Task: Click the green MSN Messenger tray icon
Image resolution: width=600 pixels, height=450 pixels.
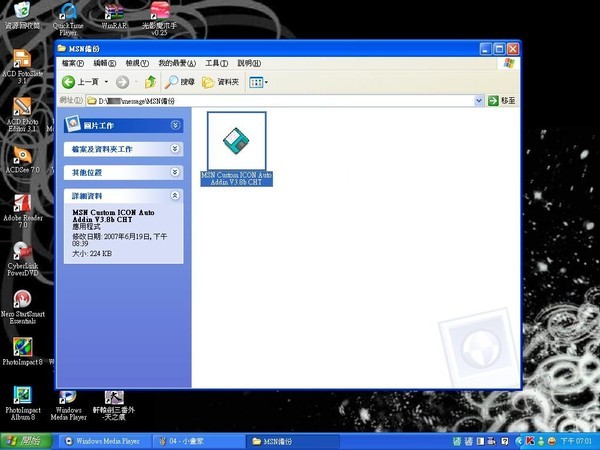Action: (x=541, y=441)
